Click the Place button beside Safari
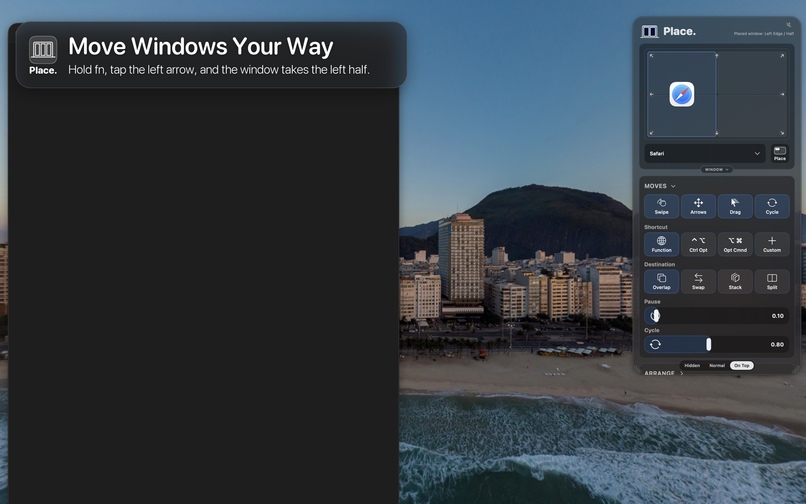This screenshot has width=806, height=504. point(780,154)
